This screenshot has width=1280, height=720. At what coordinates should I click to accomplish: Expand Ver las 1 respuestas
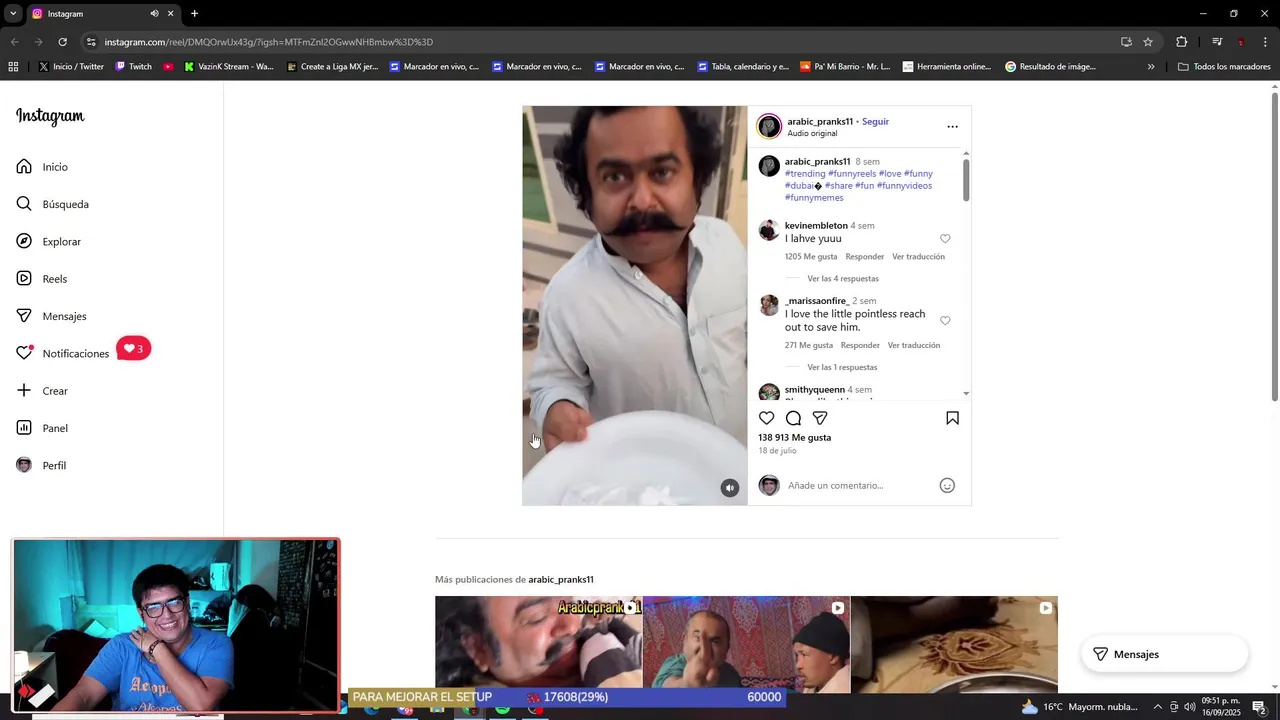coord(842,367)
